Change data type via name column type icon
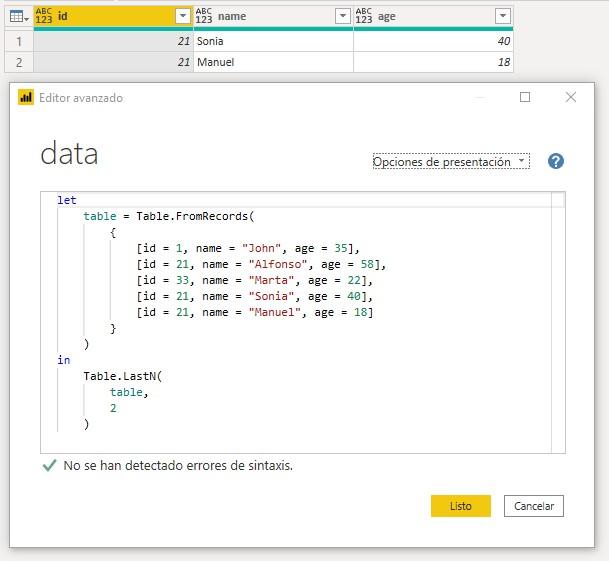 (204, 16)
